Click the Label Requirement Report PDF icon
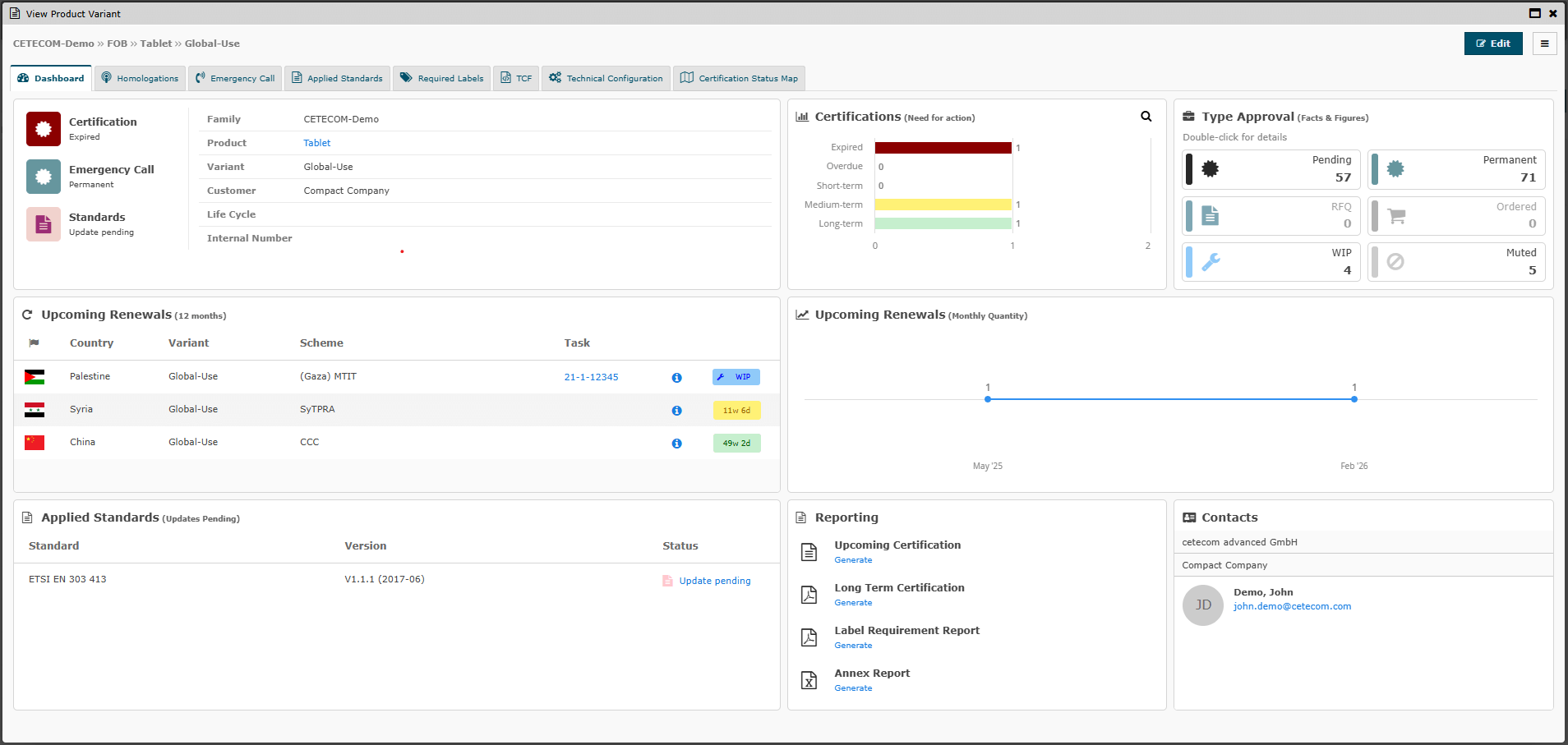 point(809,637)
